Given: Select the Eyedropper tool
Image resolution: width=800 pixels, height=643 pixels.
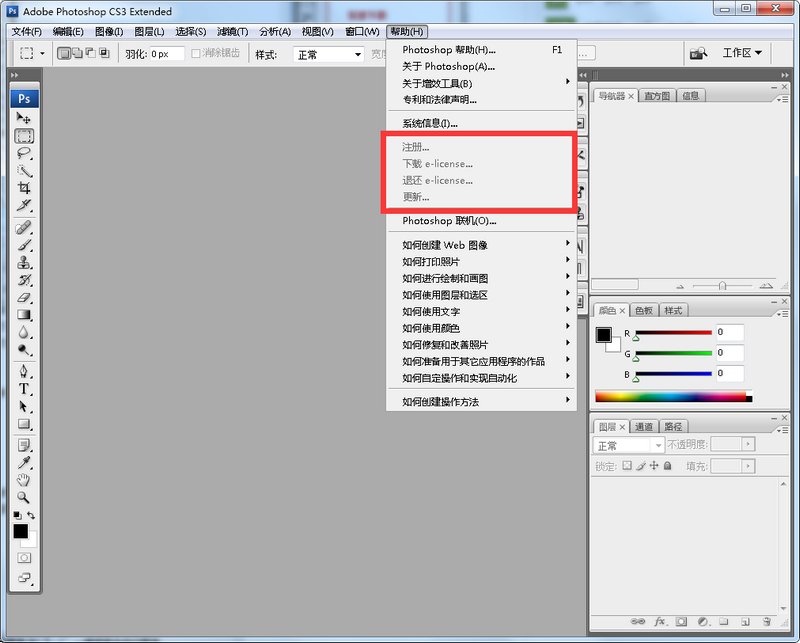Looking at the screenshot, I should click(23, 463).
